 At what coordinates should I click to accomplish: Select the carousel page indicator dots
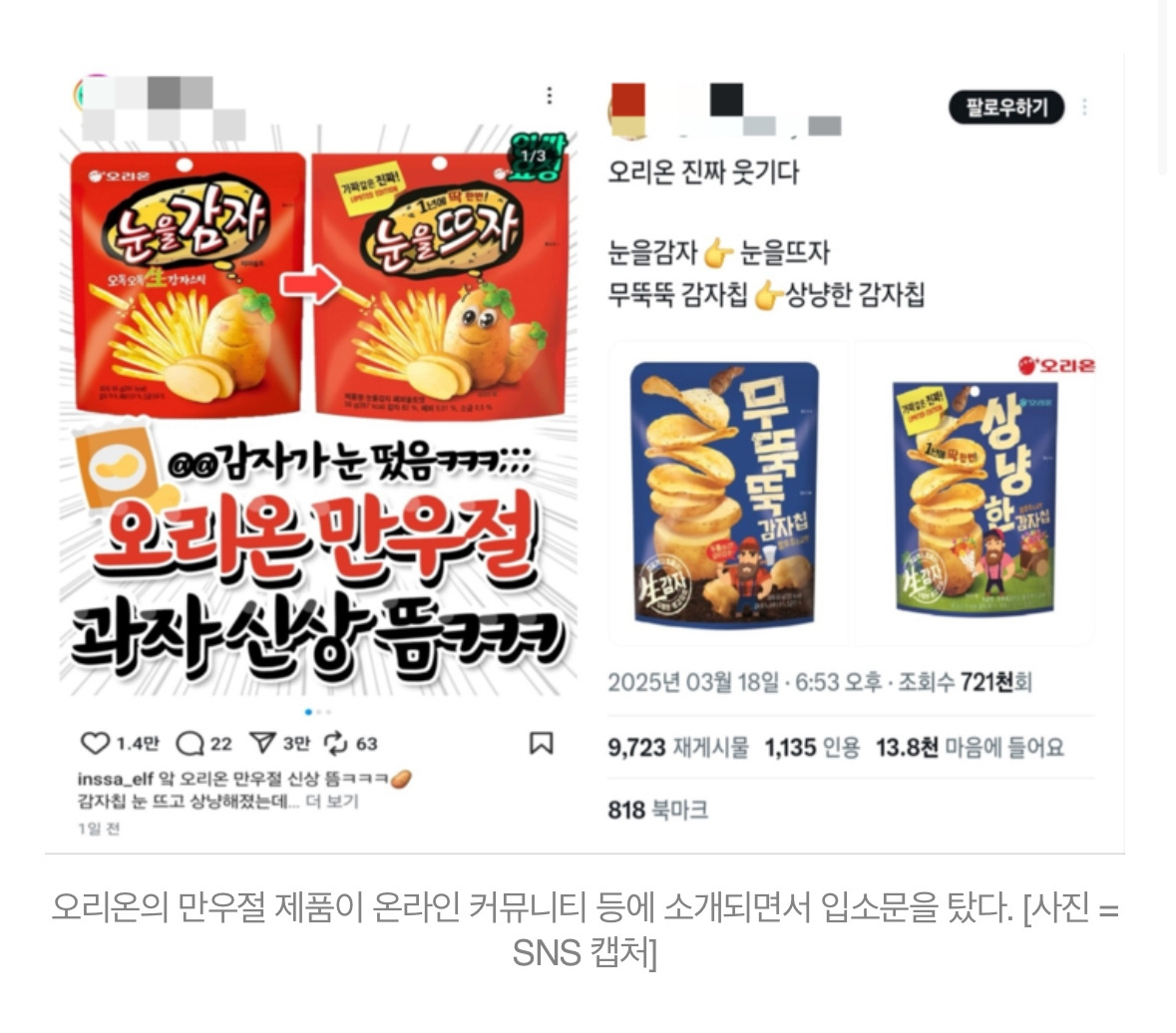tap(319, 711)
